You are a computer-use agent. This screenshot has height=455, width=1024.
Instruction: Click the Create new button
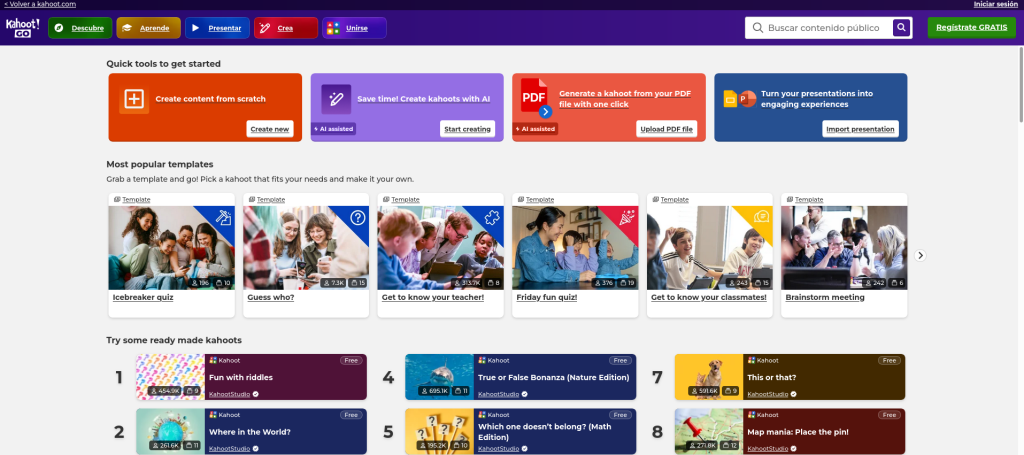click(x=270, y=129)
